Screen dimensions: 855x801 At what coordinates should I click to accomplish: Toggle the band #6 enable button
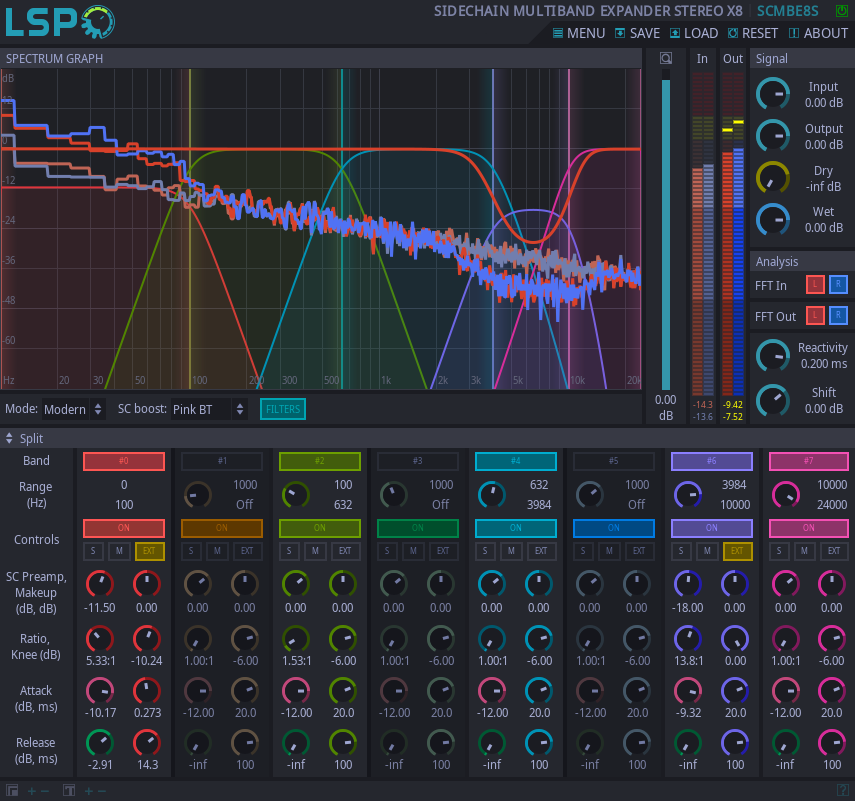click(x=712, y=461)
